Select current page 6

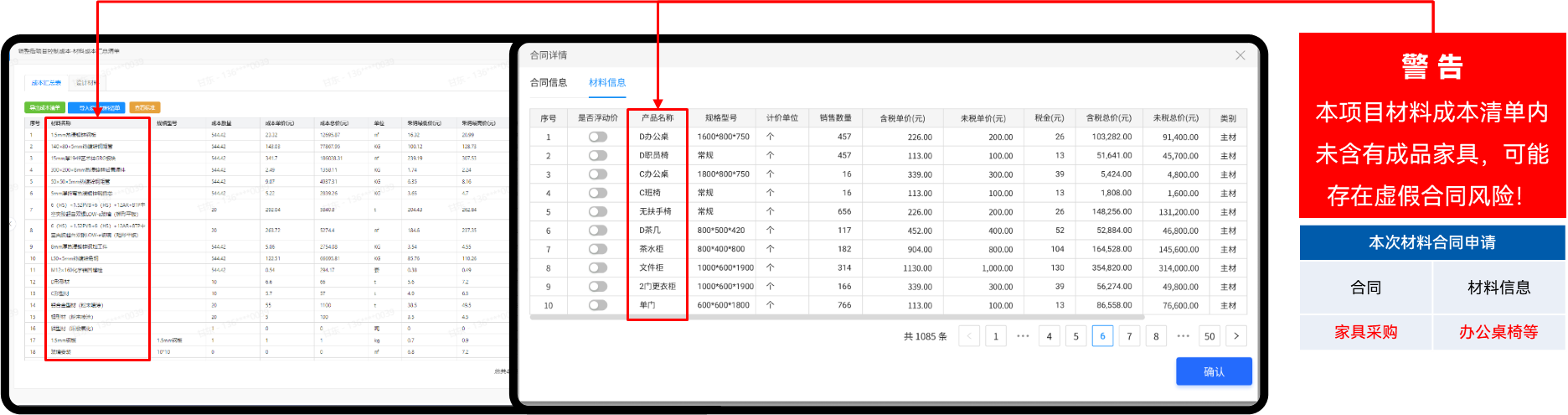[1102, 336]
